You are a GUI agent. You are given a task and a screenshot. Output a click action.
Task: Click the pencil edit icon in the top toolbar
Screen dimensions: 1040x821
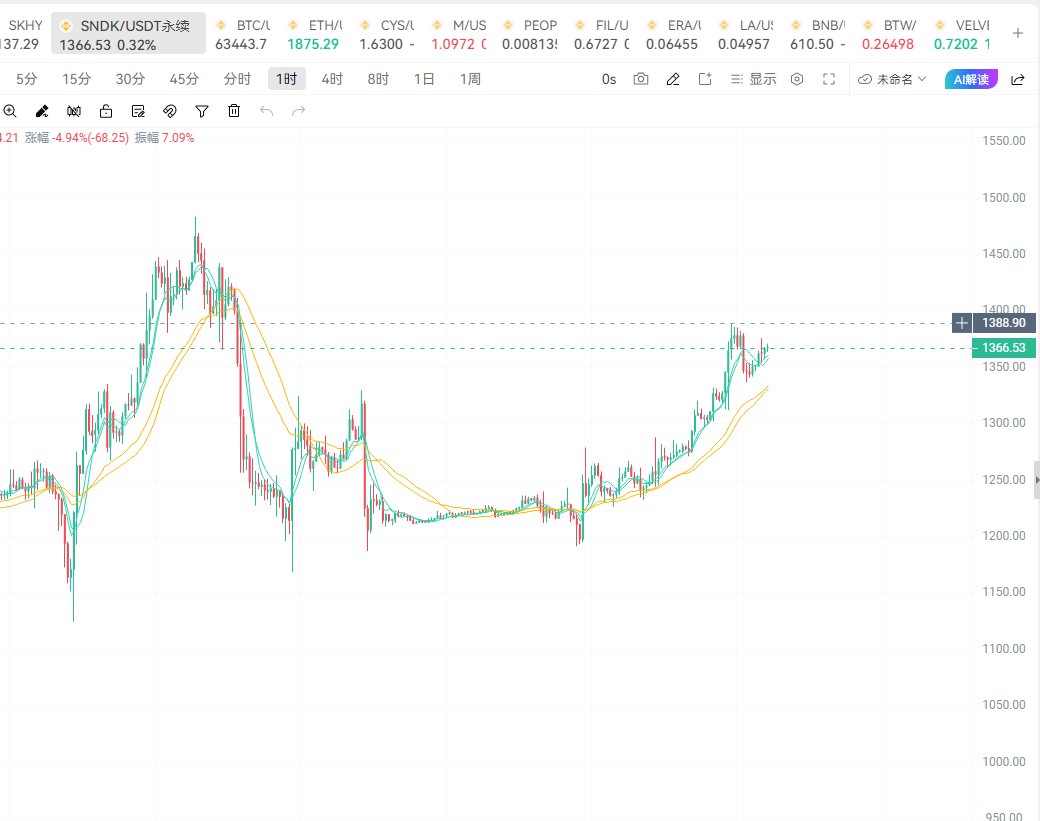pyautogui.click(x=673, y=79)
